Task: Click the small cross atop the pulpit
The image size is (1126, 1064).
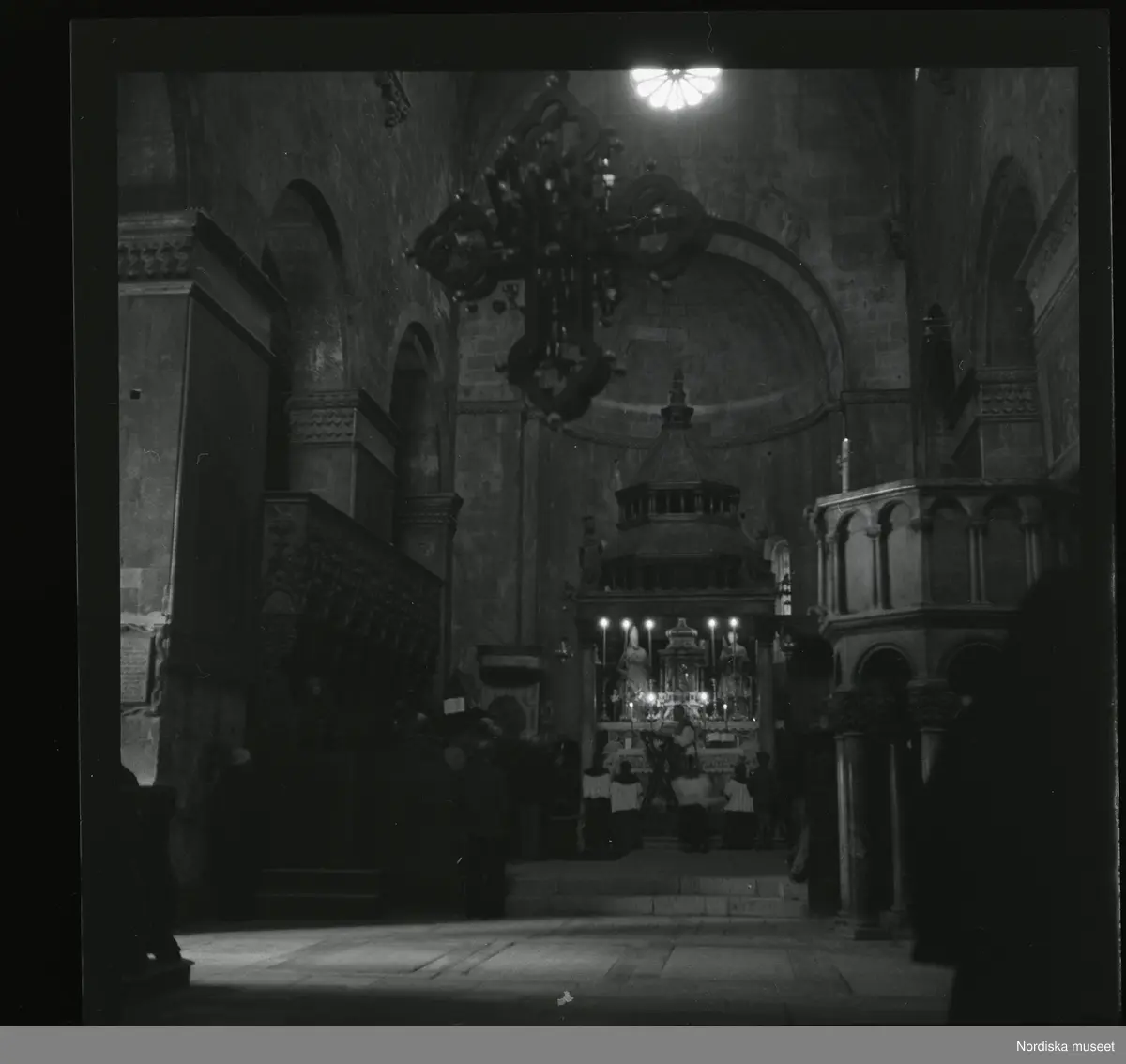Action: coord(843,462)
